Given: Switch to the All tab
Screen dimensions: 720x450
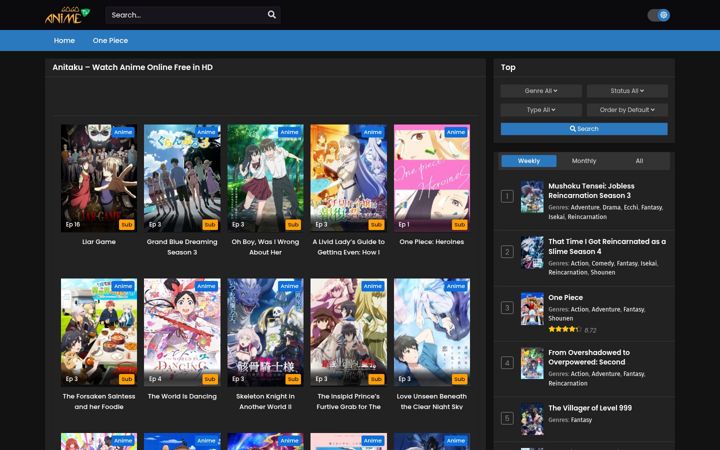Looking at the screenshot, I should click(x=639, y=161).
